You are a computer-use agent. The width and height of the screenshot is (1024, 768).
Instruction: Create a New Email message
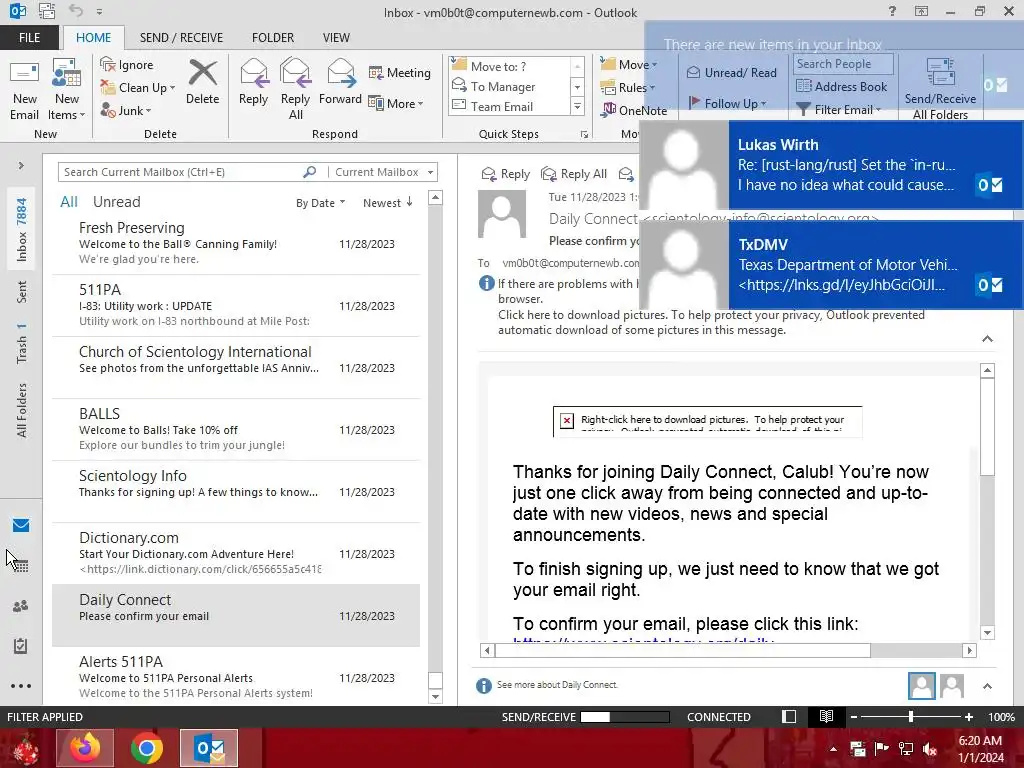pos(25,91)
